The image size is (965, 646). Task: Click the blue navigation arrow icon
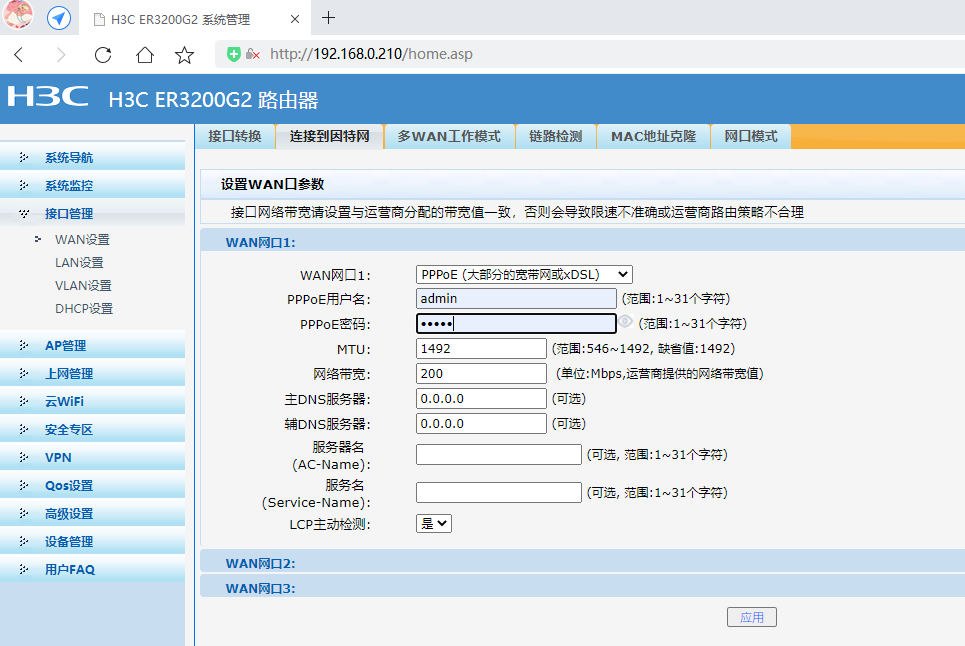(x=59, y=18)
